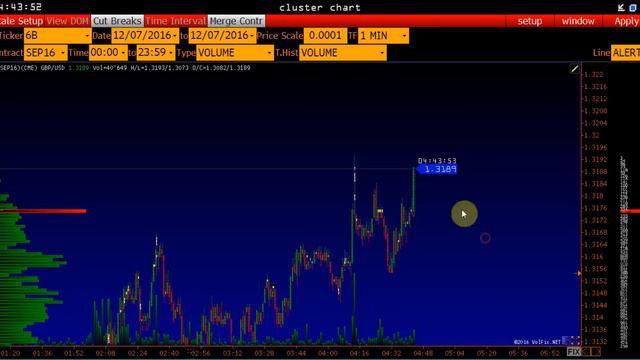This screenshot has height=360, width=640.
Task: Open the window menu
Action: pyautogui.click(x=578, y=21)
